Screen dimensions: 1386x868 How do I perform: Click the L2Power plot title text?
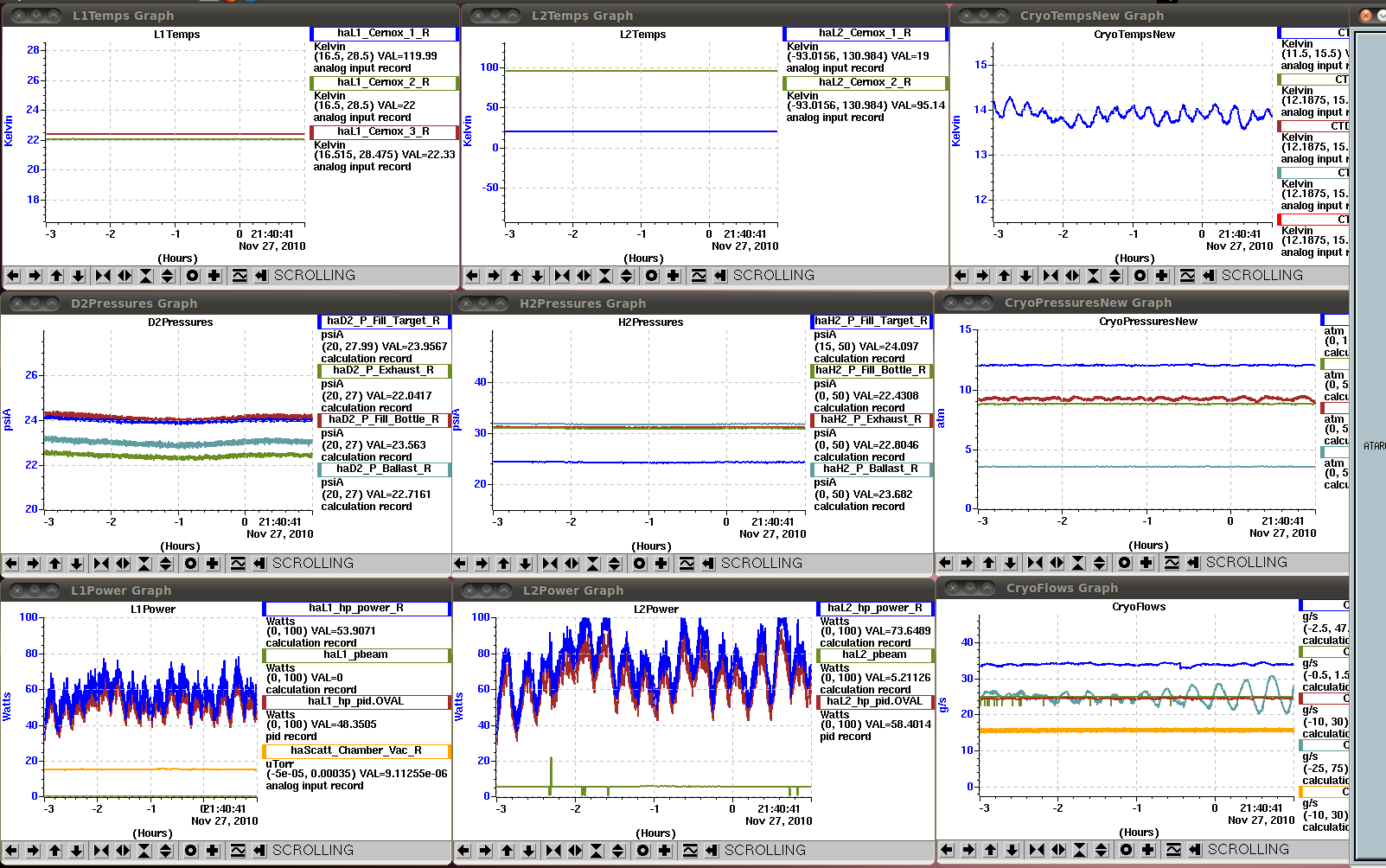pos(656,610)
